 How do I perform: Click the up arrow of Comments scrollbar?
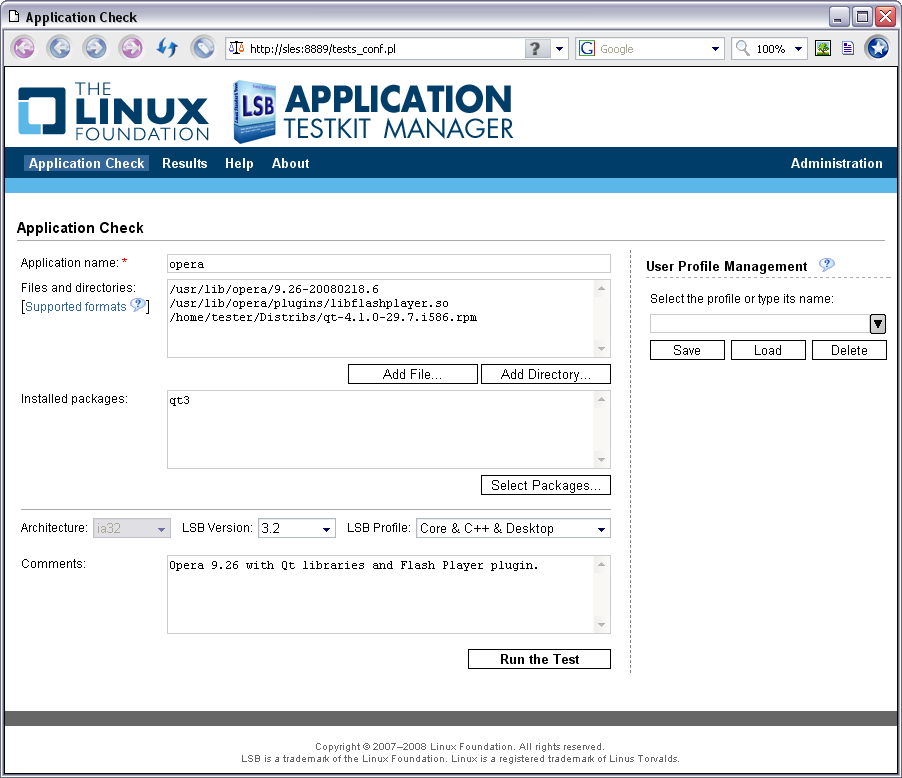[x=601, y=564]
